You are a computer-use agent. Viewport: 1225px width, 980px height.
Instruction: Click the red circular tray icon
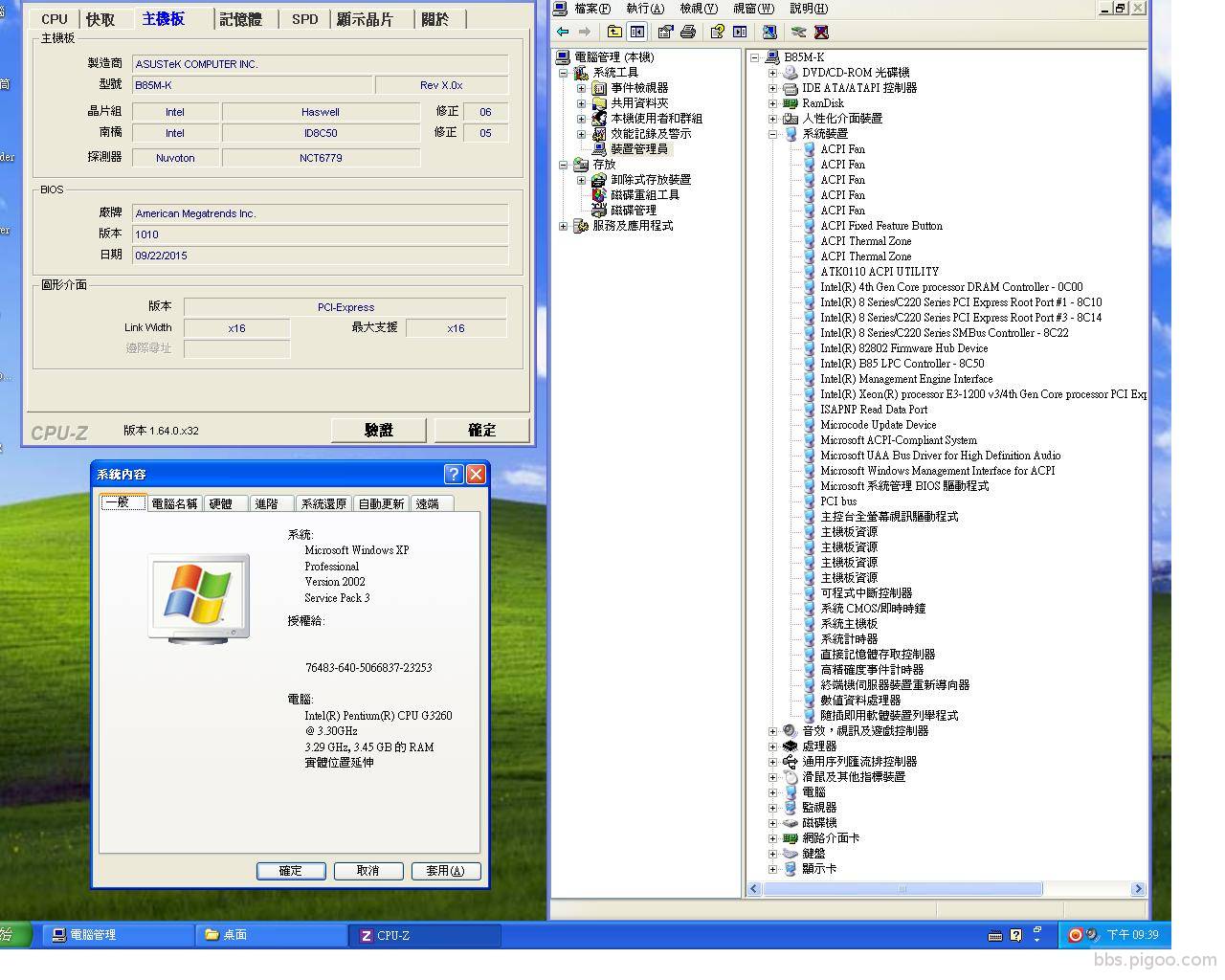1076,935
